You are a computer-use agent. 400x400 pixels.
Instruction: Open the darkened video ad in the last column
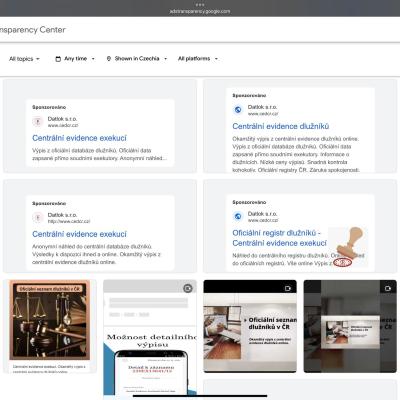pyautogui.click(x=350, y=326)
